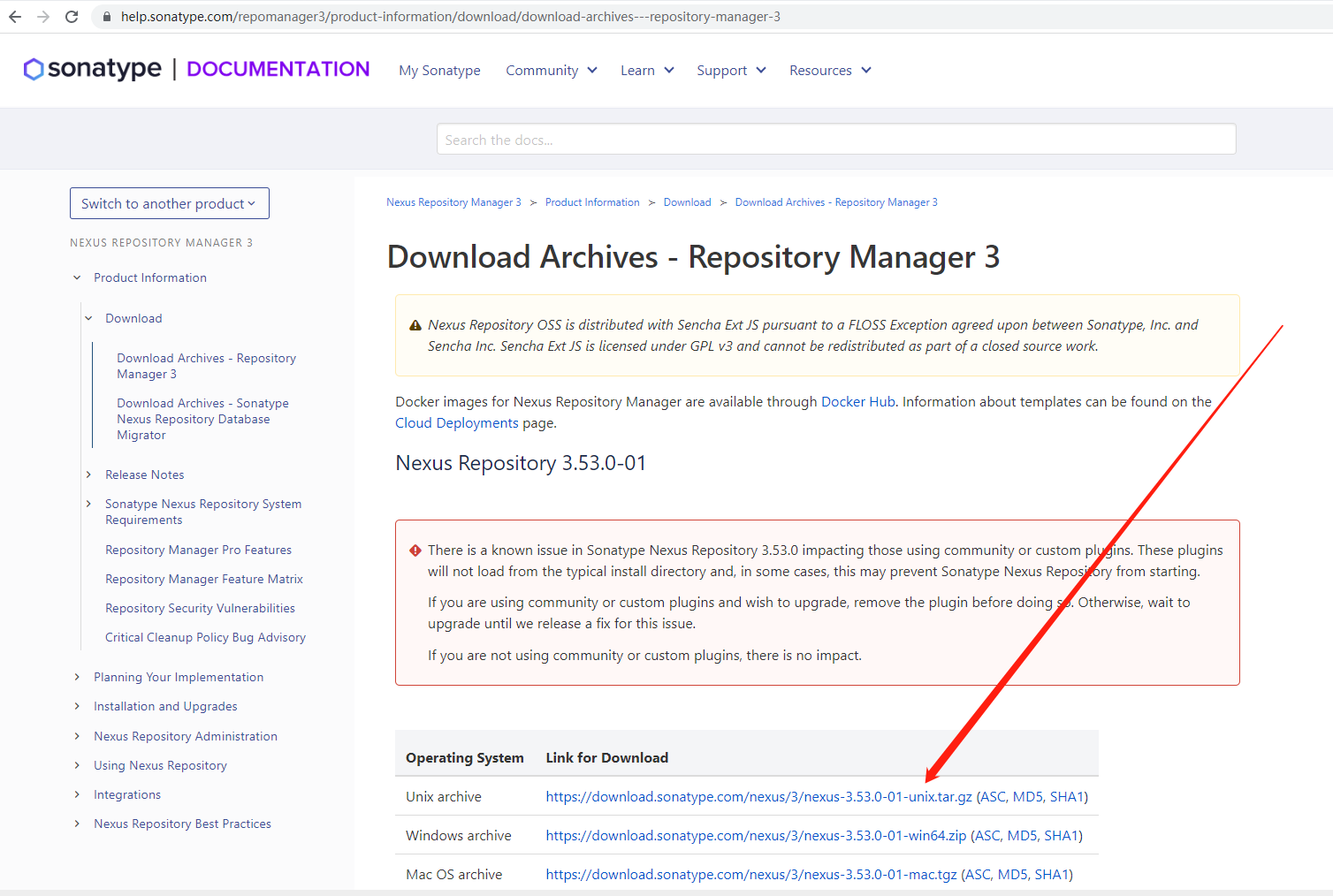1333x896 pixels.
Task: Open MD5 checksum for Mac OS archive
Action: [x=1012, y=875]
